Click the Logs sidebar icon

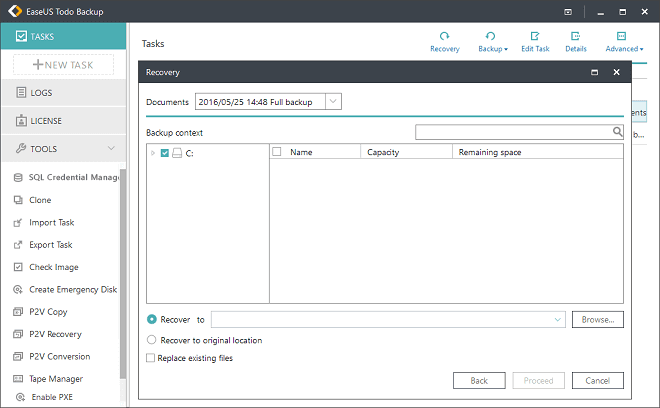click(21, 92)
